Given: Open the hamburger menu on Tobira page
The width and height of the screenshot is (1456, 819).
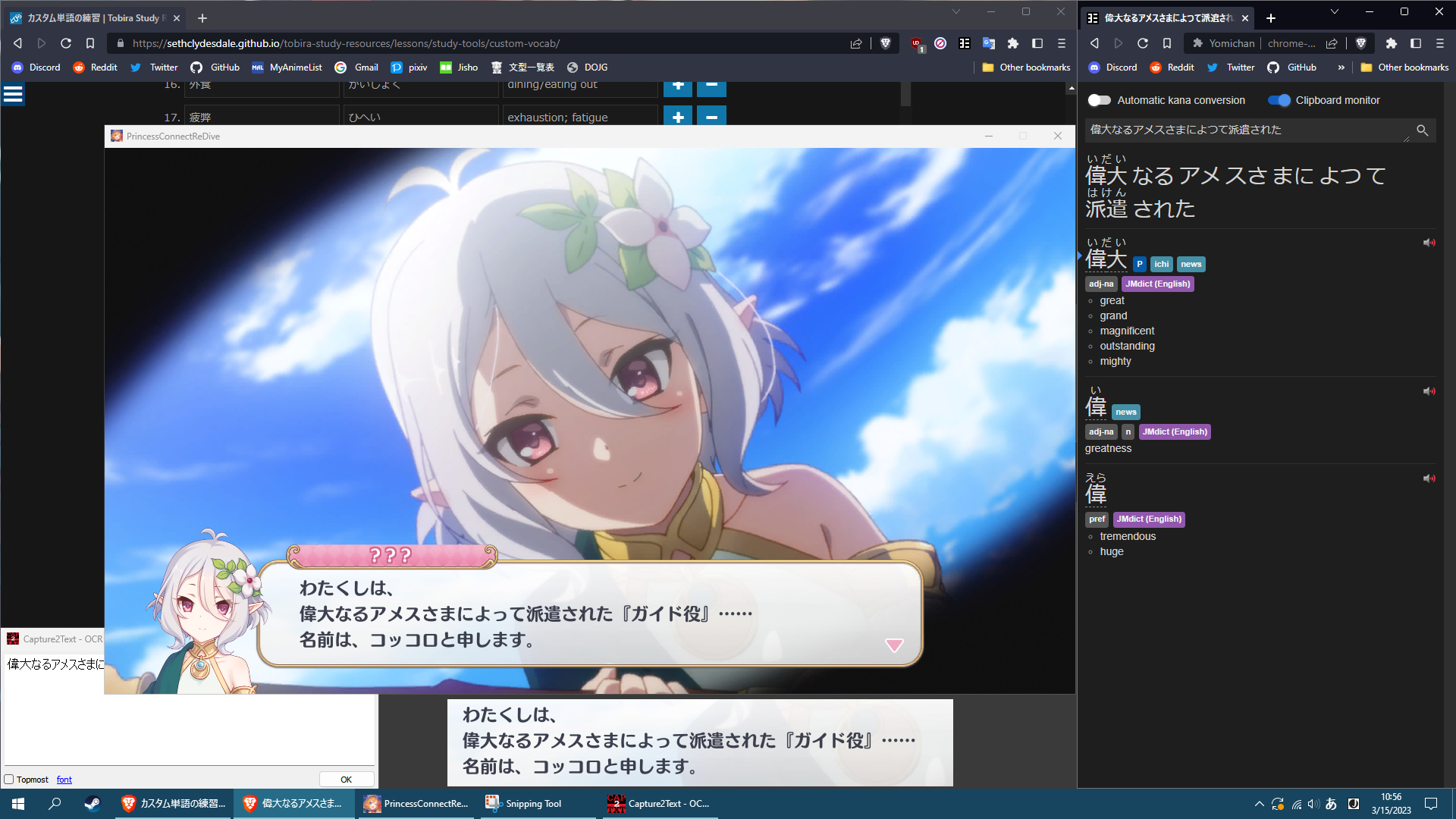Looking at the screenshot, I should [13, 95].
